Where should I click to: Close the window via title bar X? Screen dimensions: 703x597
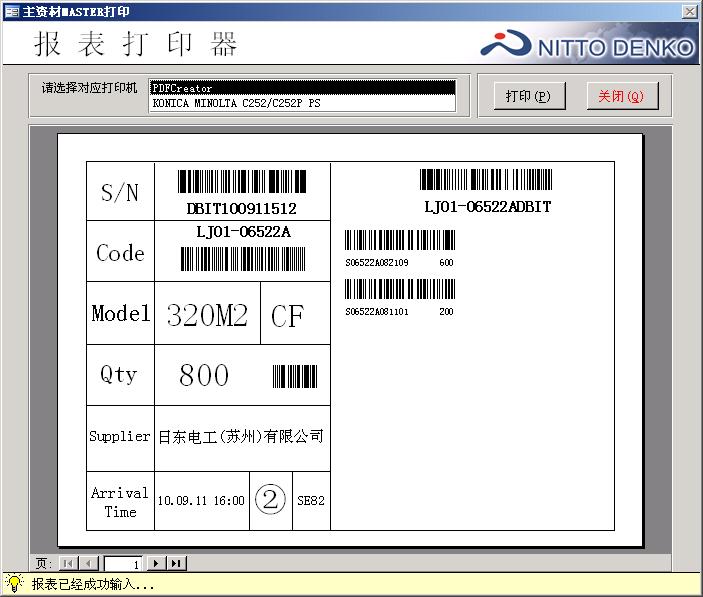(689, 11)
